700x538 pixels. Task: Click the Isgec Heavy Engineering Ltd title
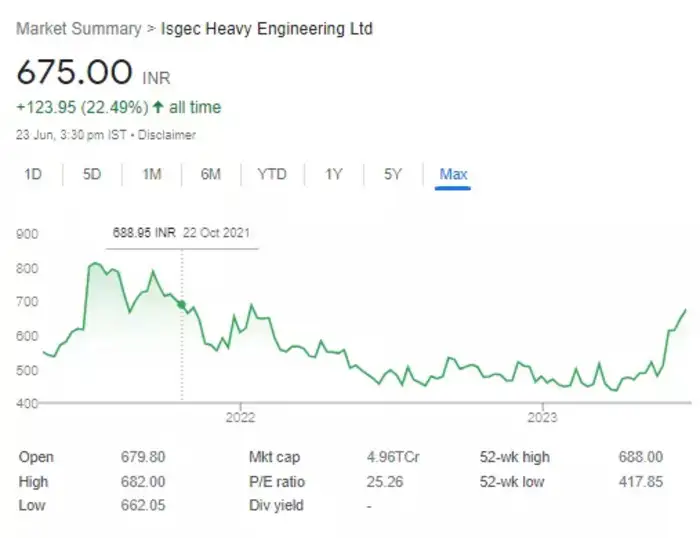pyautogui.click(x=267, y=29)
